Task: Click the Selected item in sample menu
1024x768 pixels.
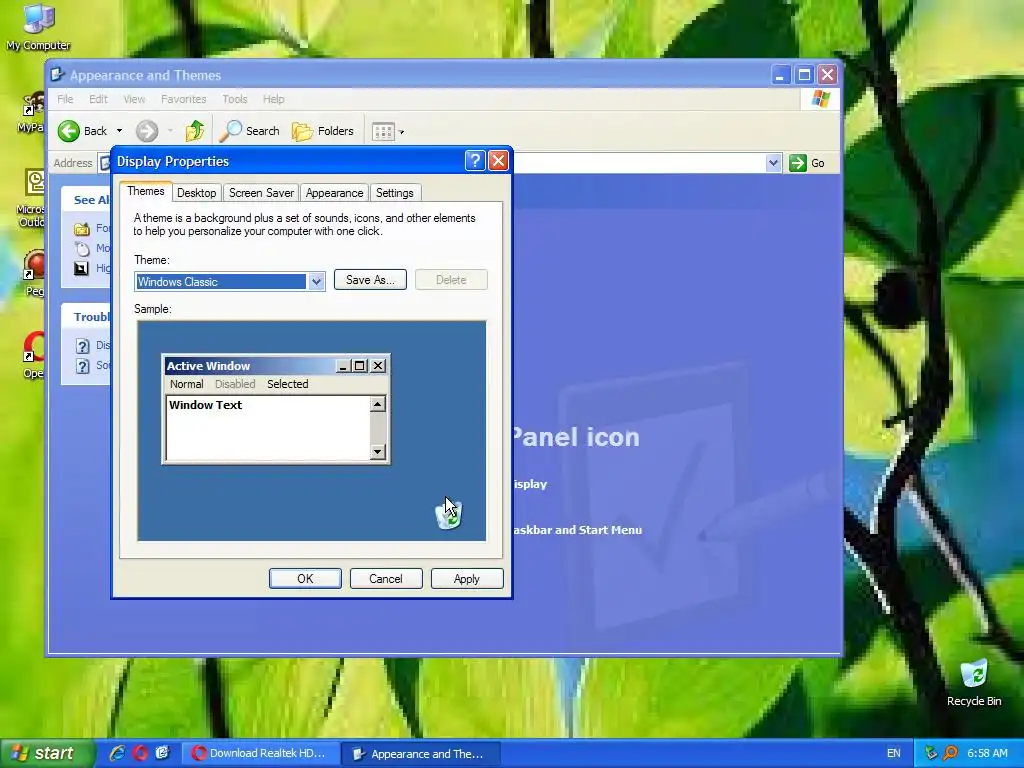Action: tap(287, 384)
